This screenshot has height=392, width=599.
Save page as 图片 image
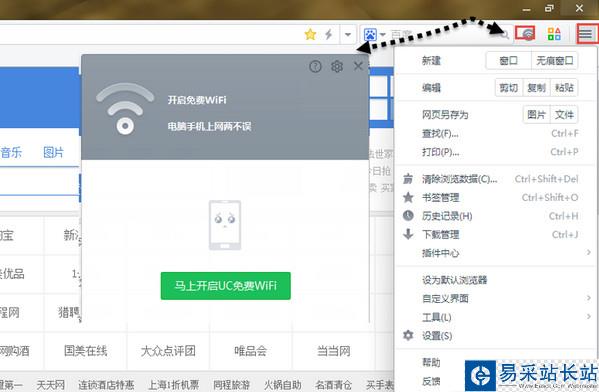coord(536,115)
